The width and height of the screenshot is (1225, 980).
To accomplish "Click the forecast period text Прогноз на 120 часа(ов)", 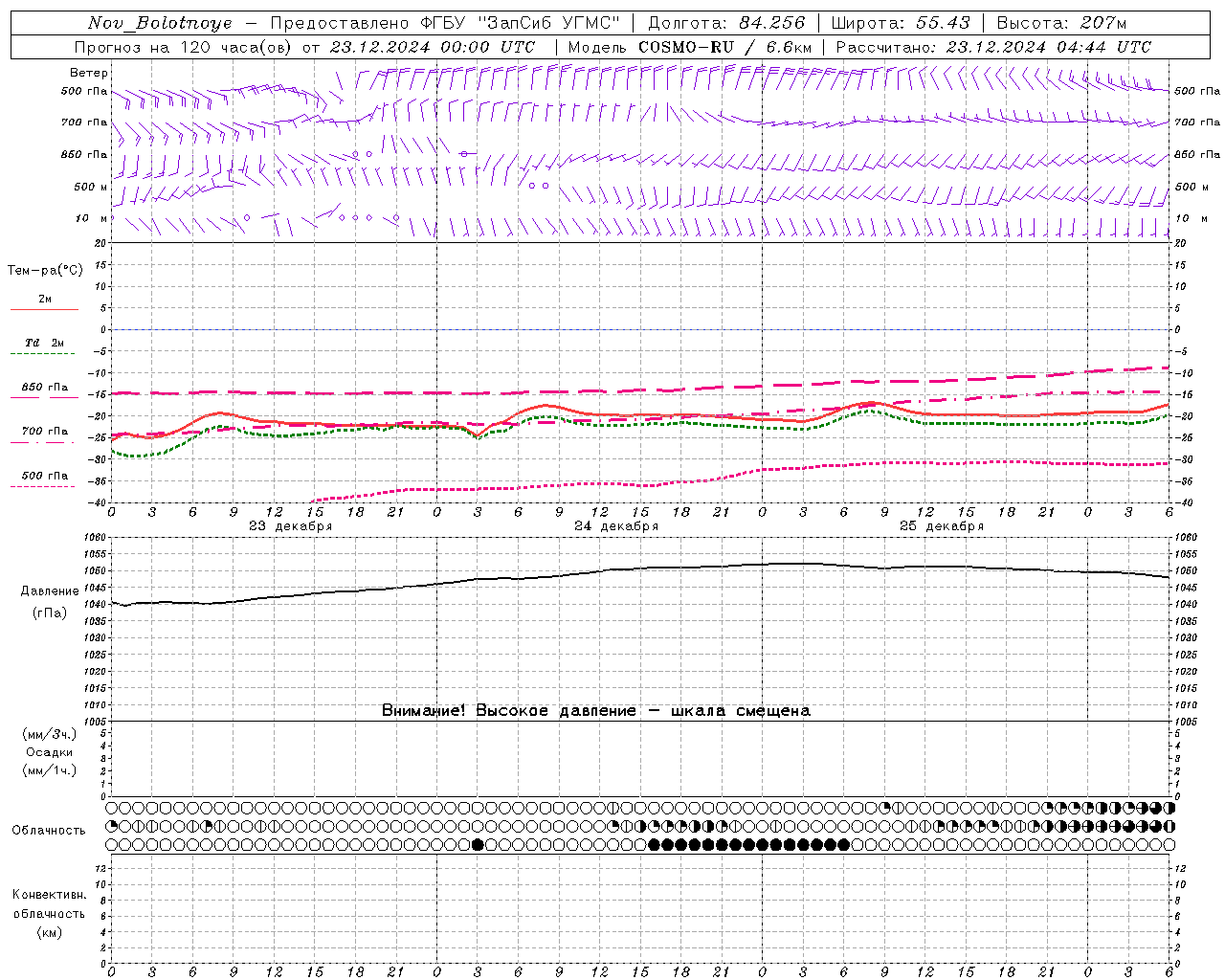I will [184, 47].
